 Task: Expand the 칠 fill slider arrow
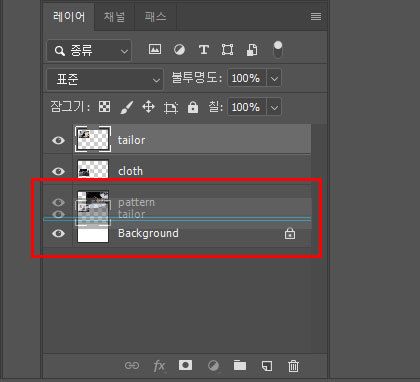tap(274, 107)
